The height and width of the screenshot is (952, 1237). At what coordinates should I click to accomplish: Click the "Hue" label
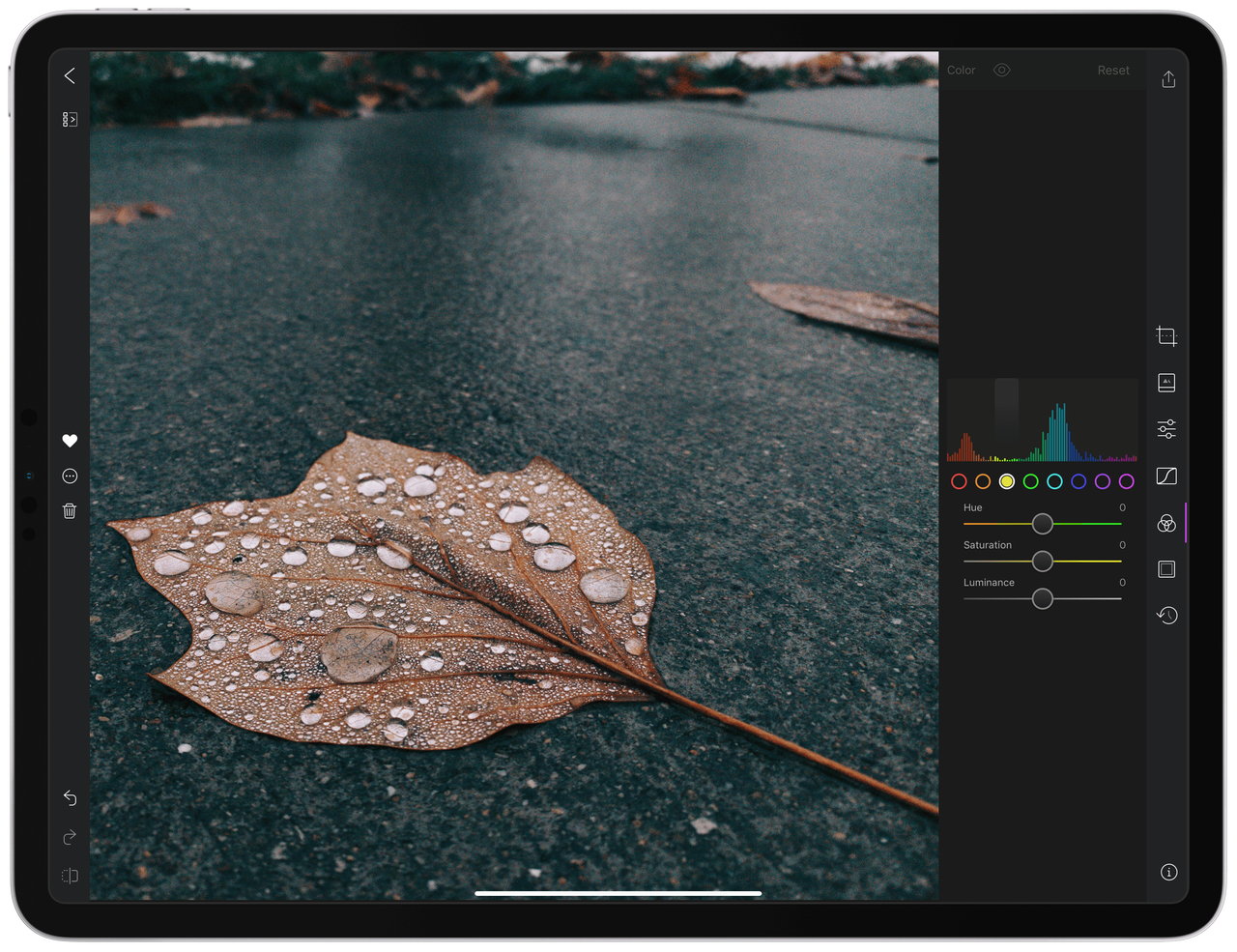[x=972, y=507]
